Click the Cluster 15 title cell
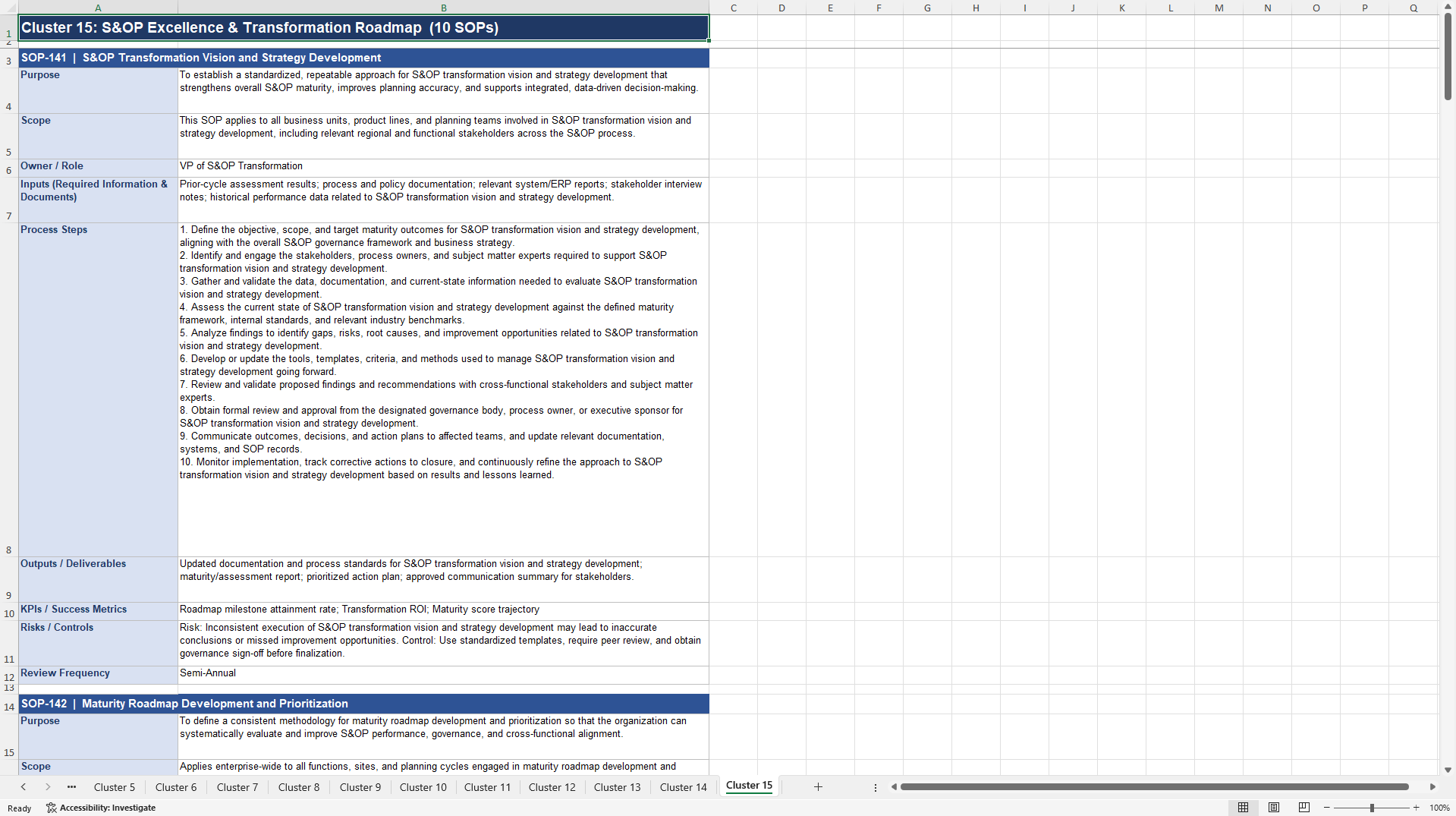The image size is (1456, 816). click(x=364, y=28)
